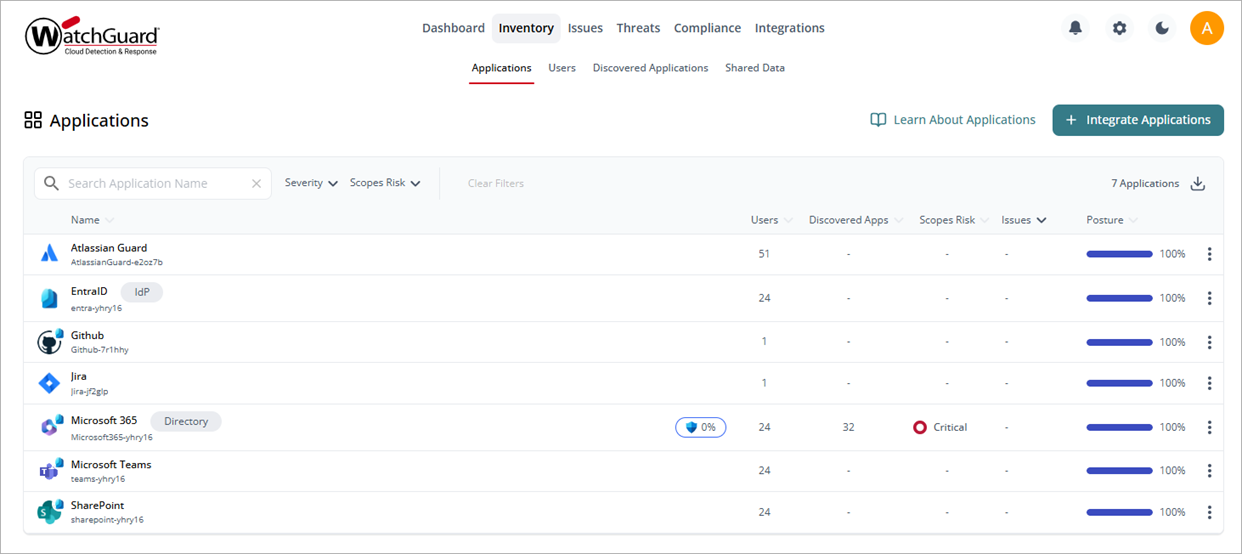Click the SharePoint app icon
The height and width of the screenshot is (554, 1242).
click(49, 512)
